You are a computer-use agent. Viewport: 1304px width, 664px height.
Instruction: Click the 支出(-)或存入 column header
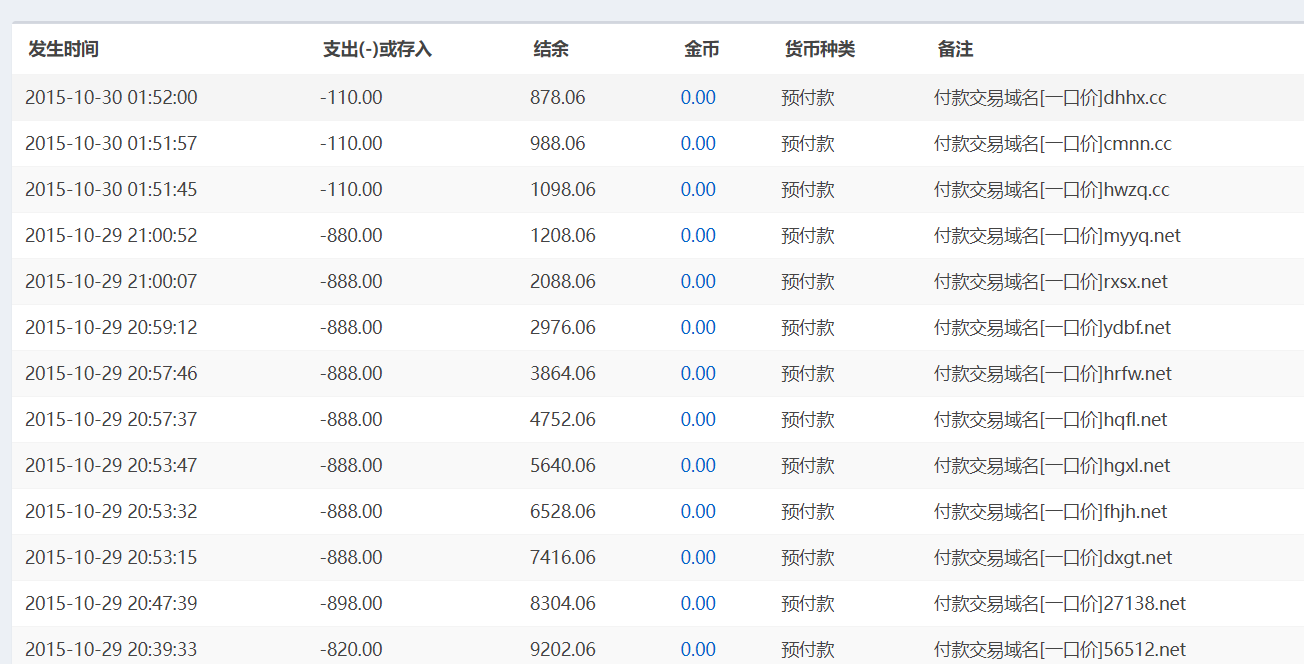377,49
